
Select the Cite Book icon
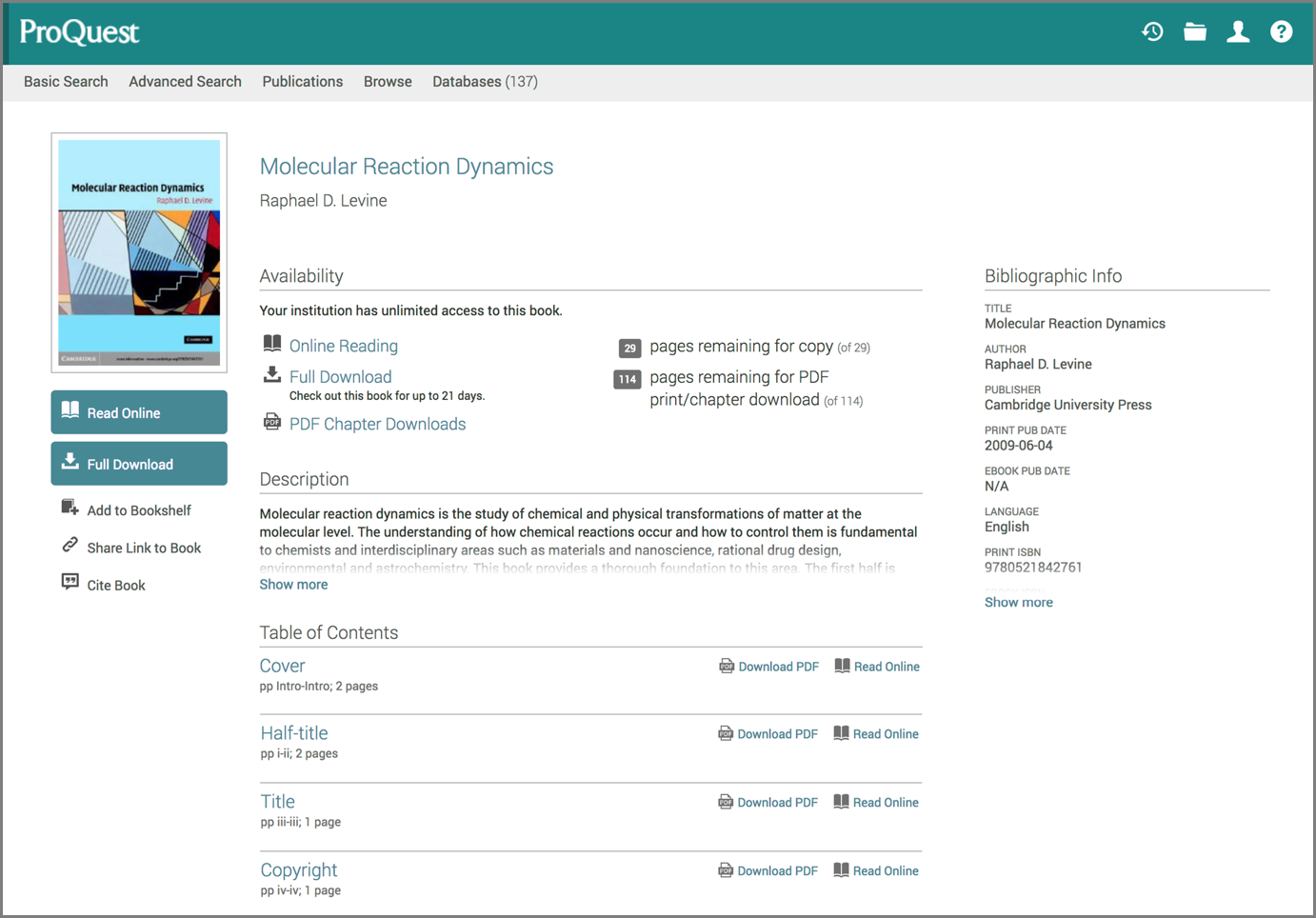tap(69, 584)
